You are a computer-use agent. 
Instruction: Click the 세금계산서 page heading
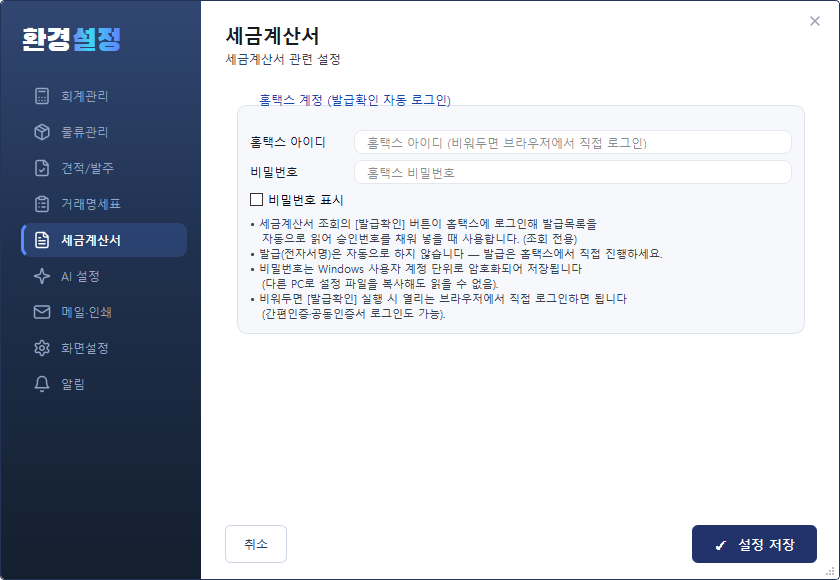pos(273,36)
